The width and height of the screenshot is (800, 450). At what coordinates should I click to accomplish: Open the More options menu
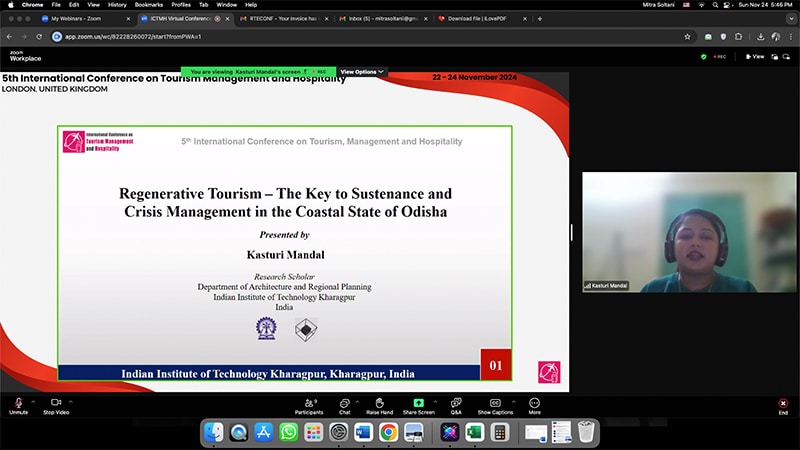point(534,402)
